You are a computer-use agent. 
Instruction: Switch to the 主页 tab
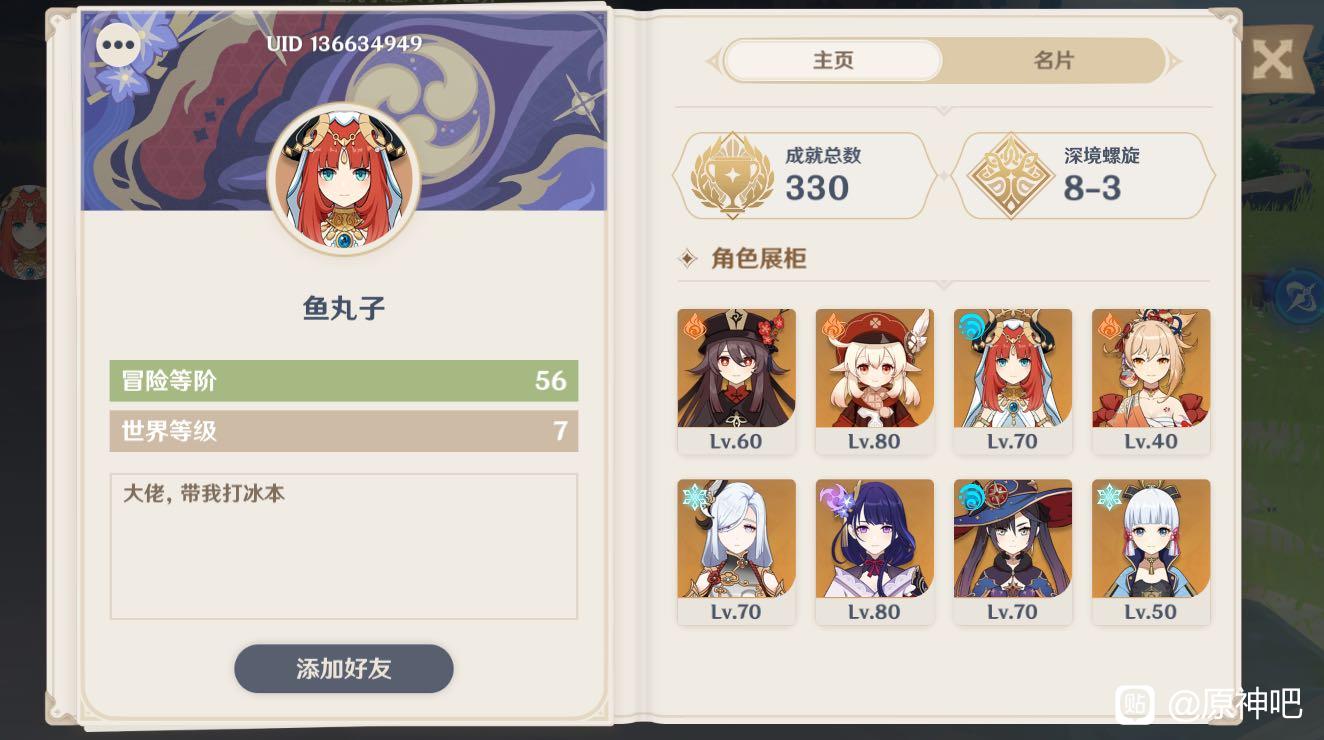coord(833,61)
